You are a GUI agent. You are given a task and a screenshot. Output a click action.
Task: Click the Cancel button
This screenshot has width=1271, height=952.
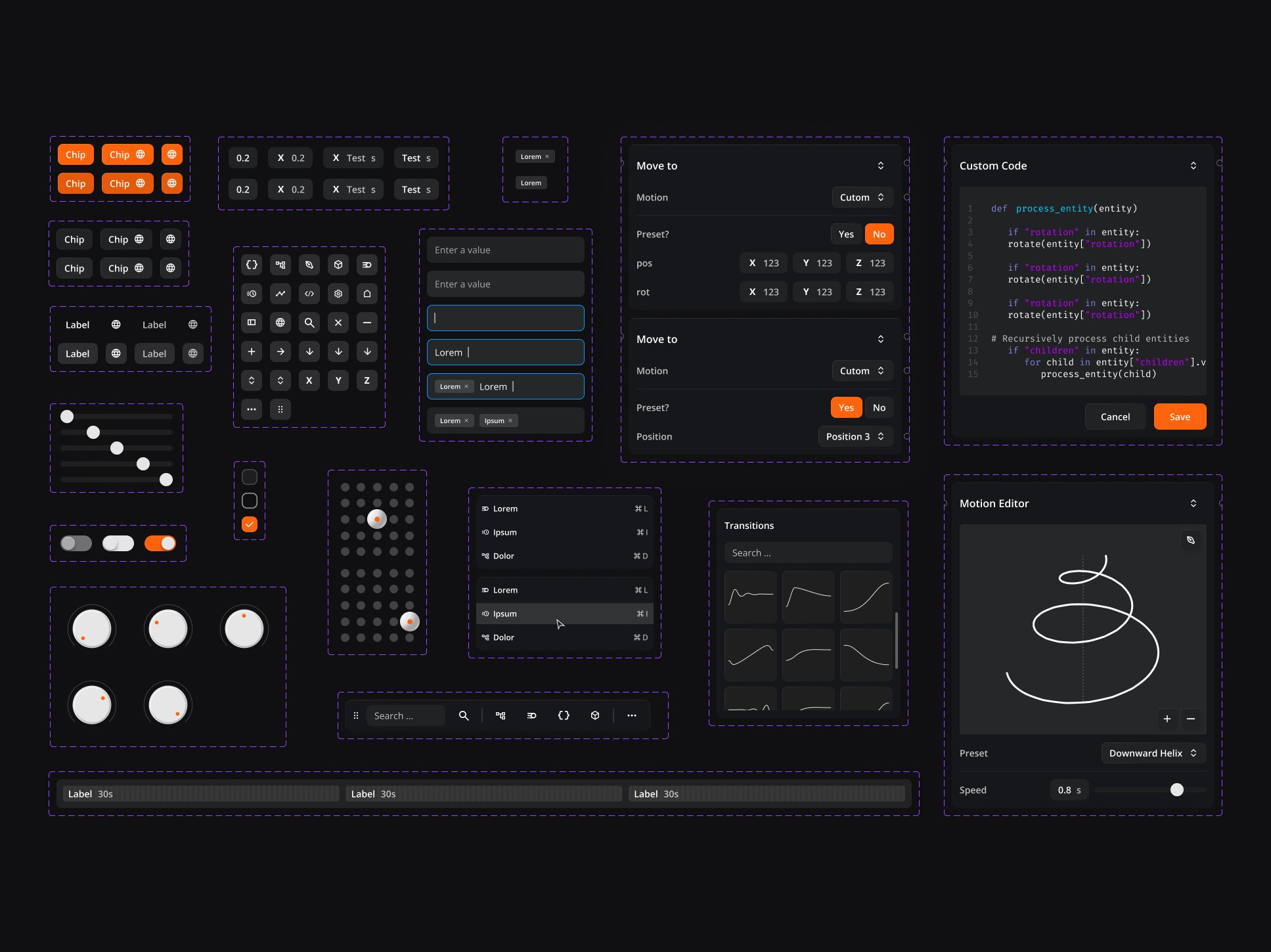1115,417
